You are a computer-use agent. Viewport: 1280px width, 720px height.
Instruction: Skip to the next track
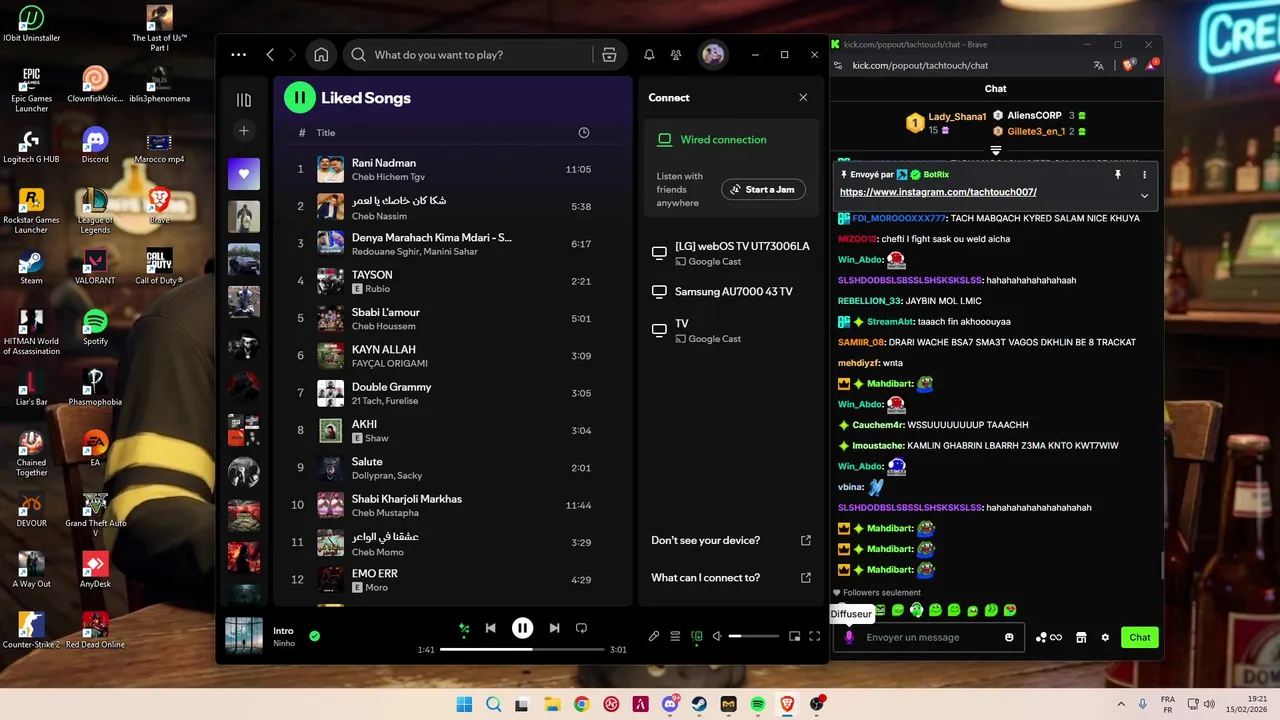coord(554,628)
